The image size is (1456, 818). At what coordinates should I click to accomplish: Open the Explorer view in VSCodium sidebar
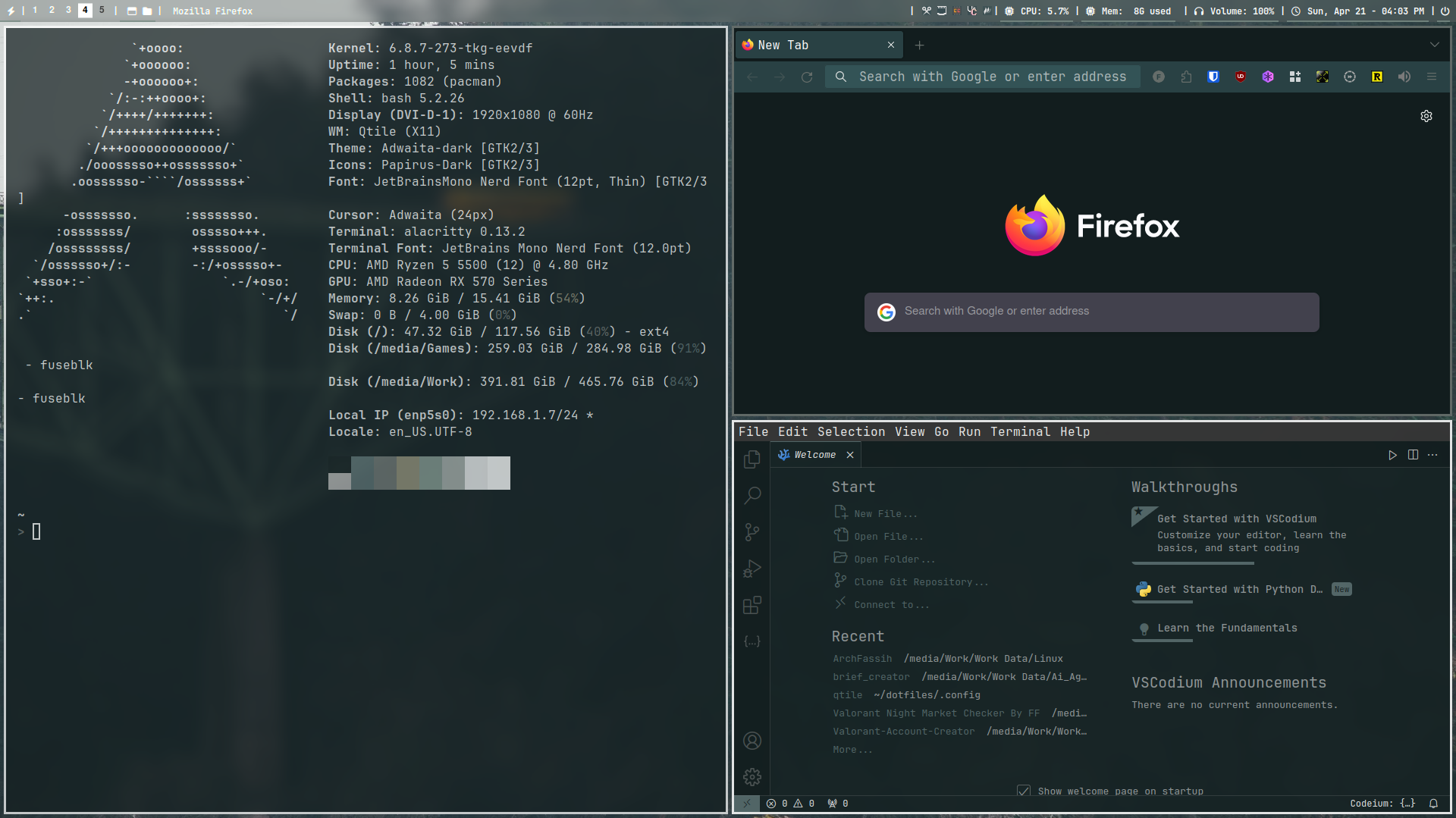tap(752, 459)
